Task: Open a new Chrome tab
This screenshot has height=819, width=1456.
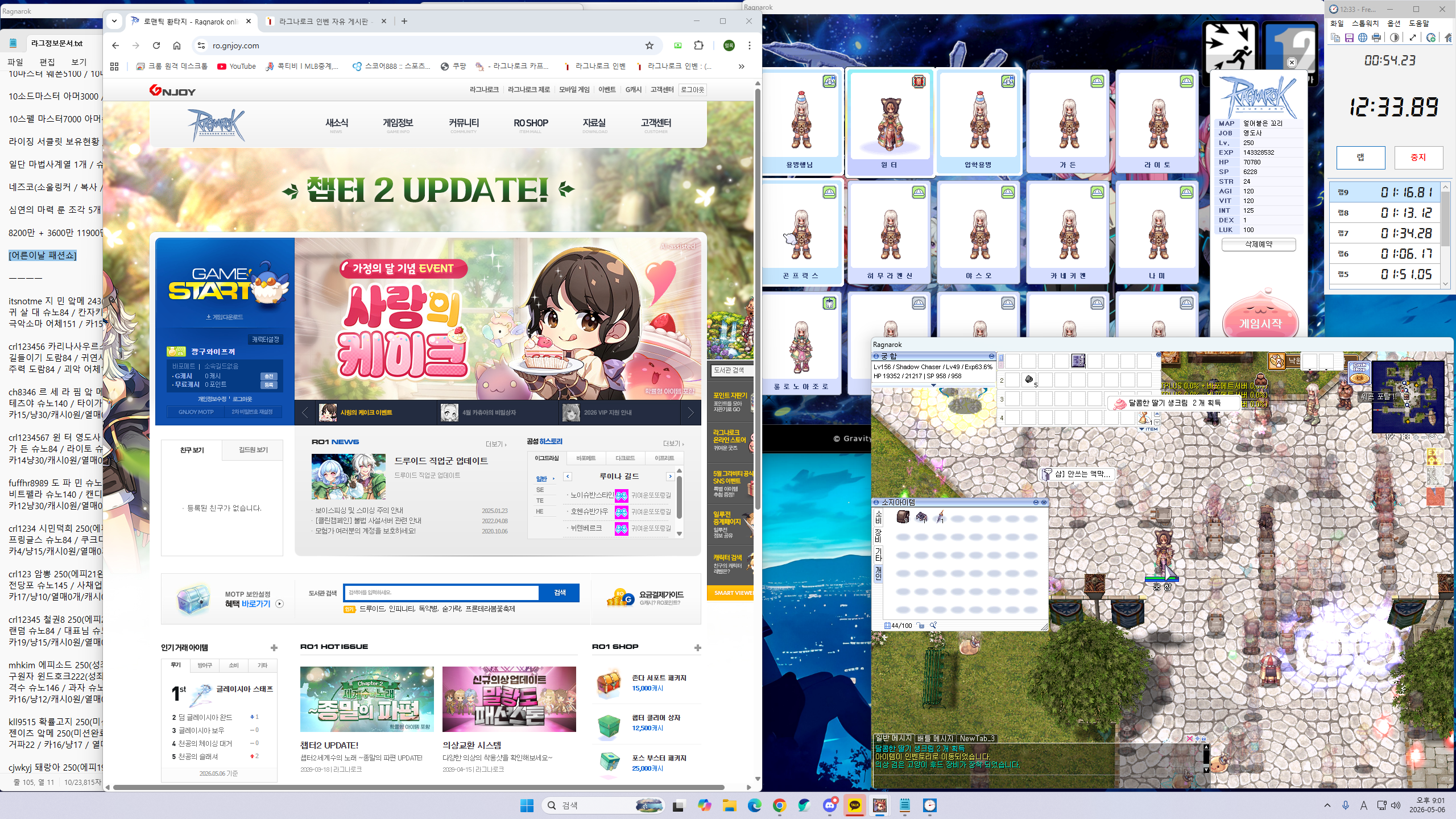Action: click(404, 21)
